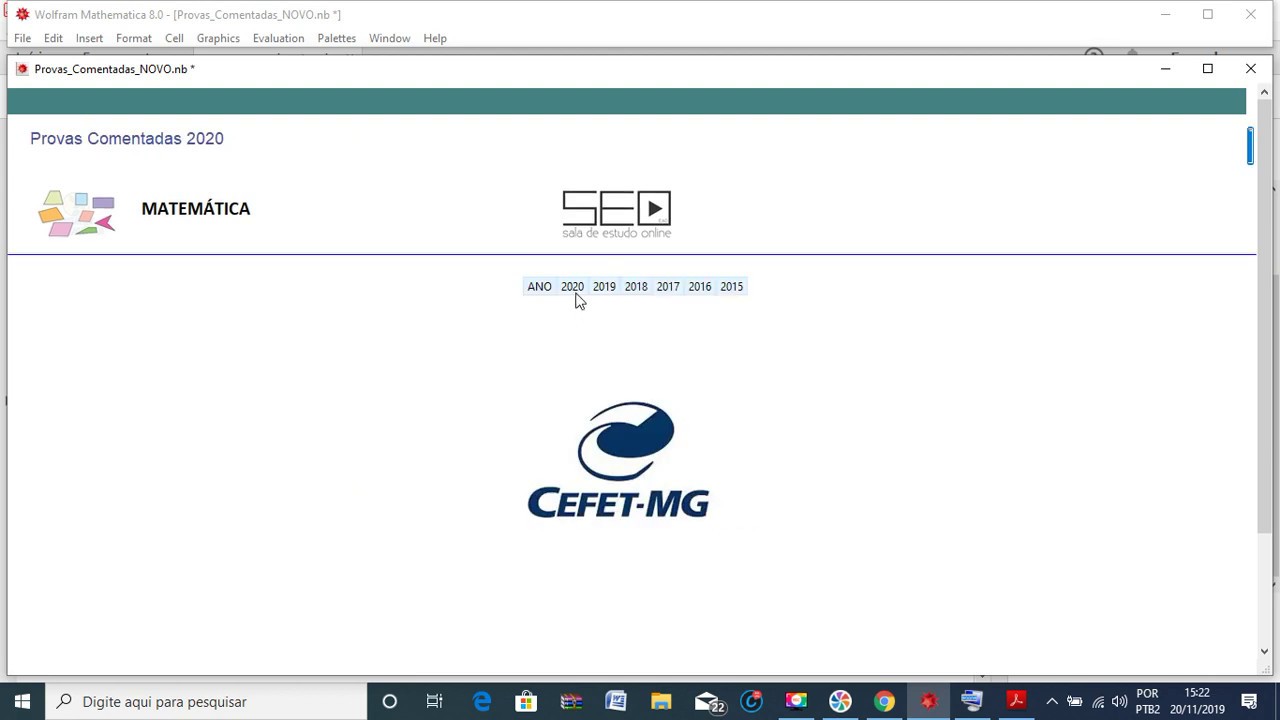Screen dimensions: 1280x720
Task: Click the notebook scrollbar down arrow
Action: [x=1264, y=652]
